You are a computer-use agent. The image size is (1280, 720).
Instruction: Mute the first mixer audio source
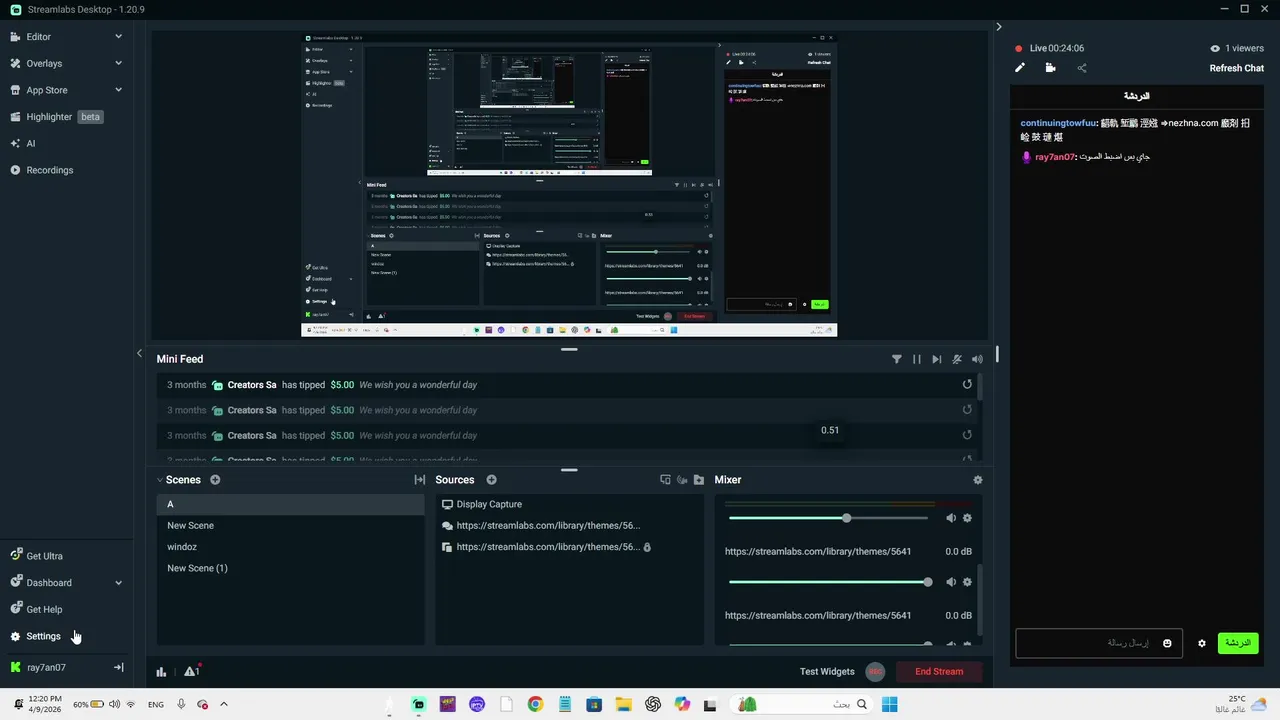951,518
